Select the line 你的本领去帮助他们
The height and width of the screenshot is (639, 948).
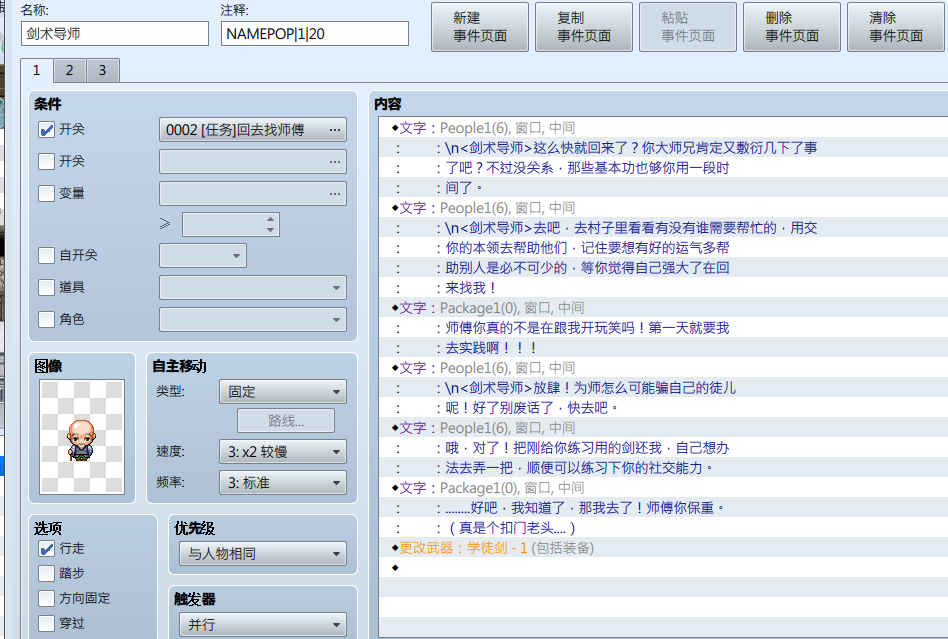pos(663,248)
